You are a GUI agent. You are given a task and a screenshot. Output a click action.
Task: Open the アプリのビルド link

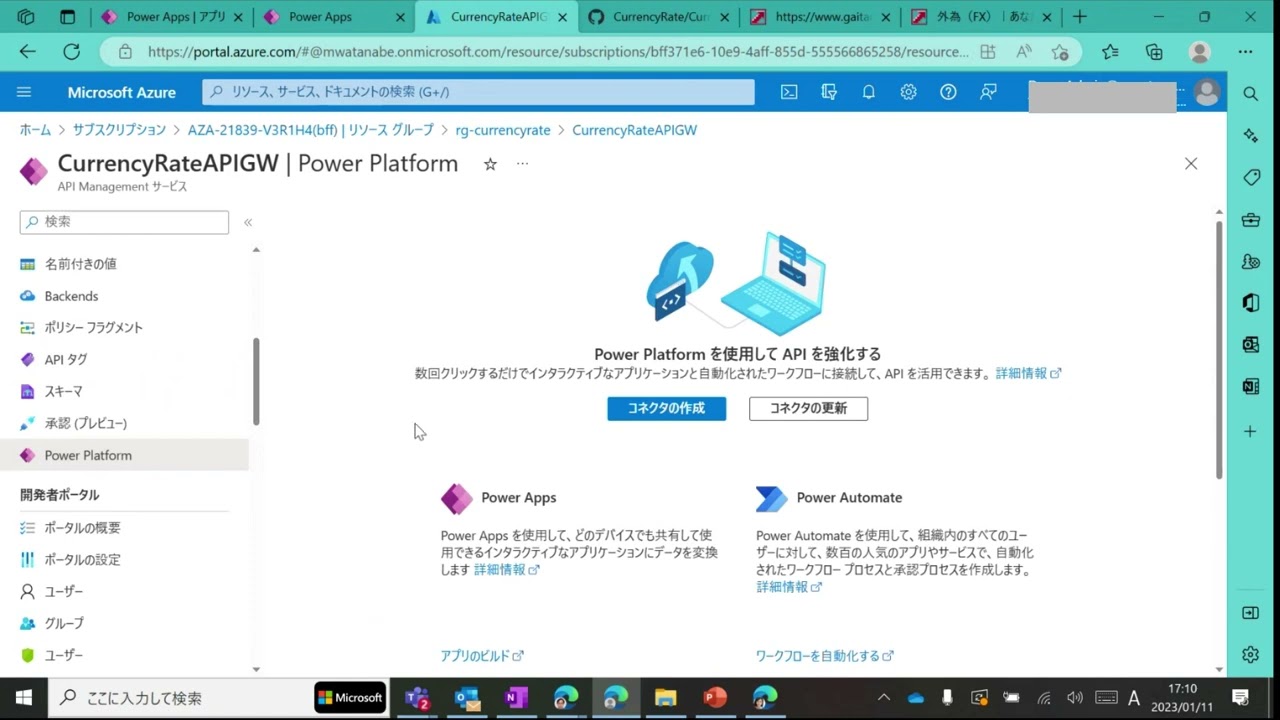(x=482, y=656)
